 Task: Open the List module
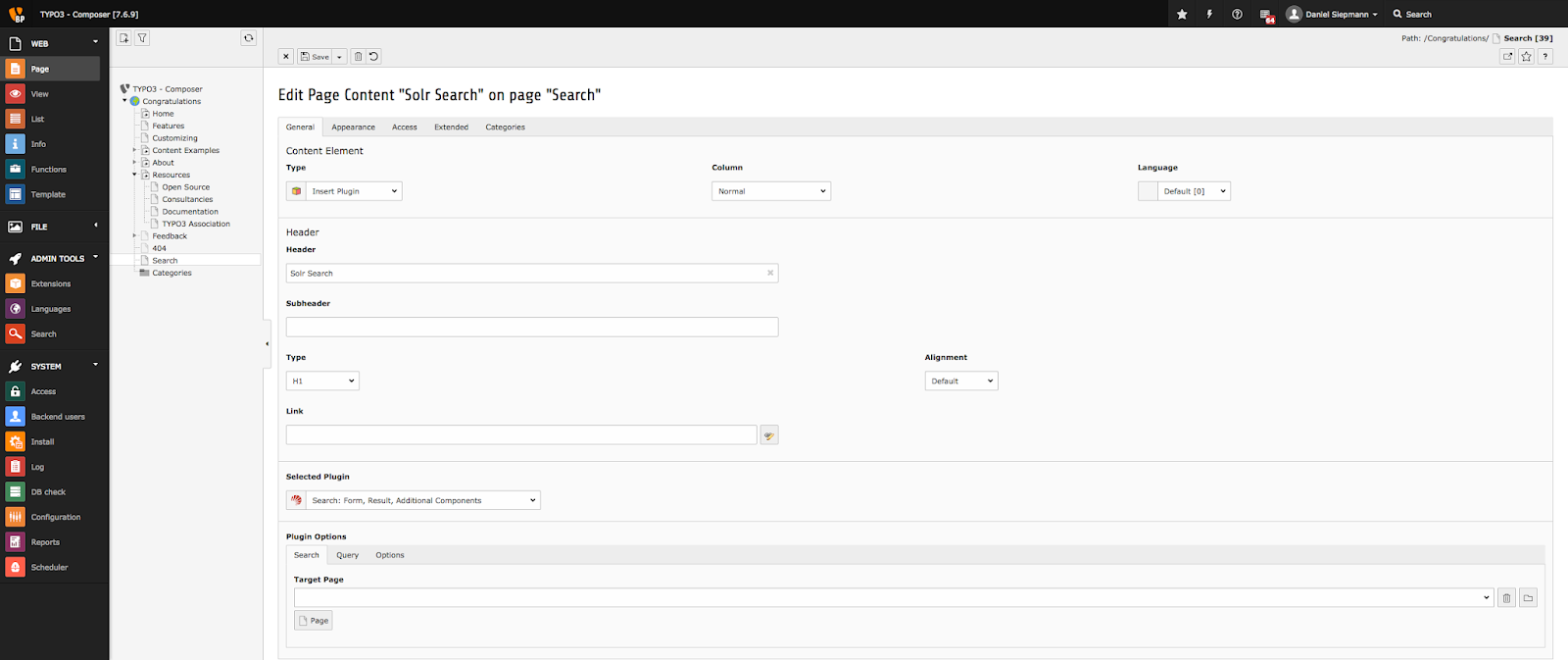point(50,119)
